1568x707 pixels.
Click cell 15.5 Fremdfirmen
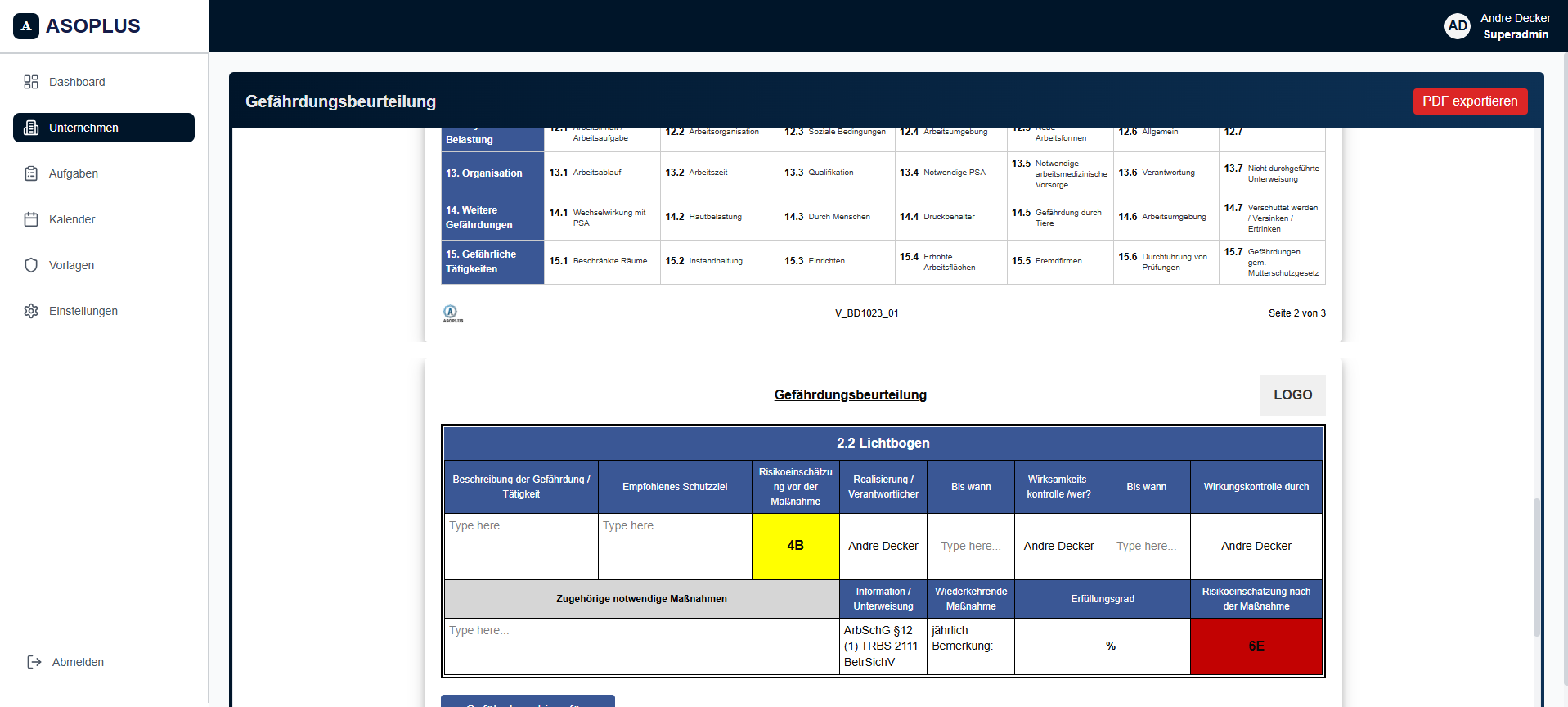coord(1060,261)
